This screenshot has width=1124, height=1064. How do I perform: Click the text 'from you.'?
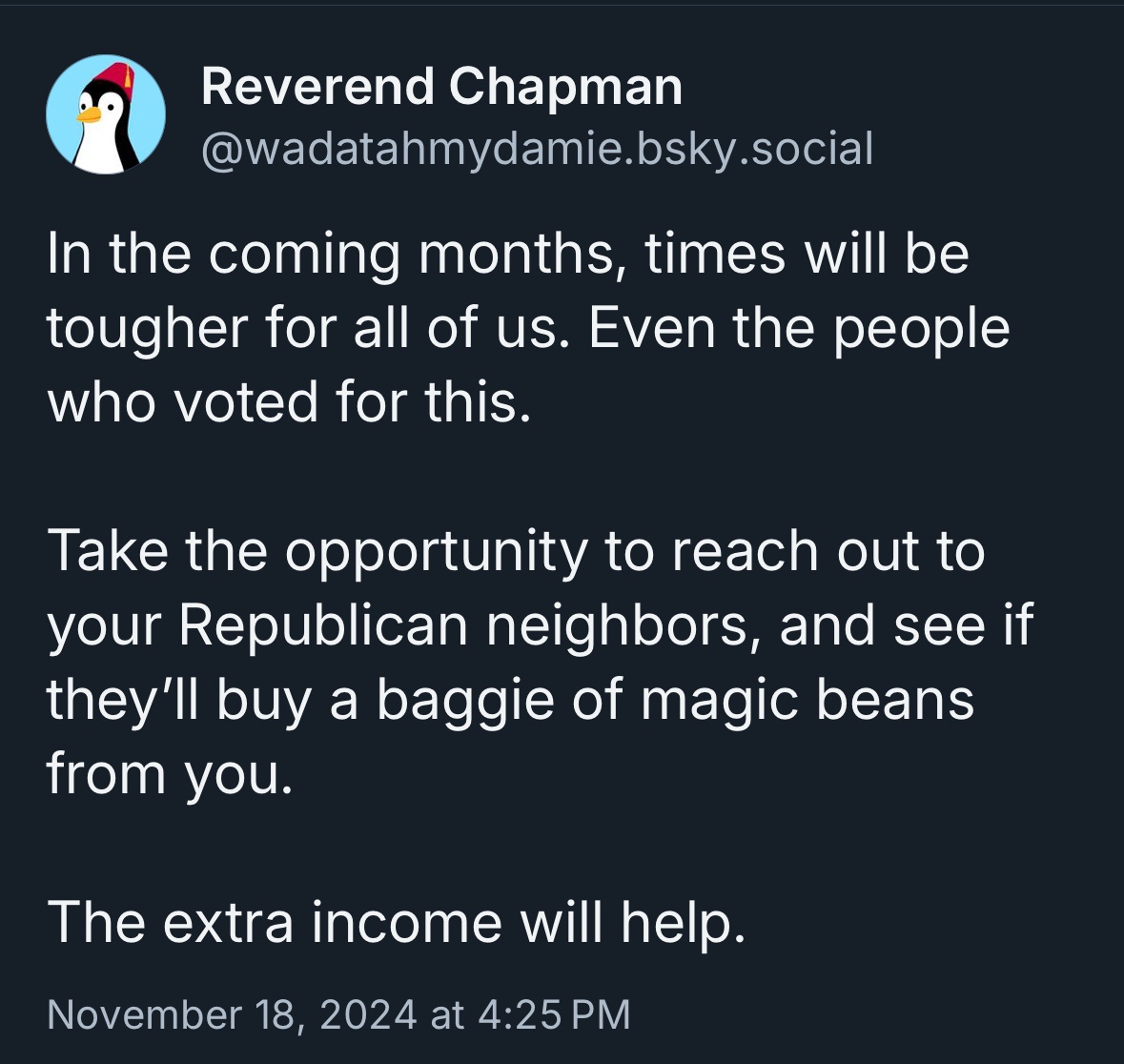click(170, 774)
